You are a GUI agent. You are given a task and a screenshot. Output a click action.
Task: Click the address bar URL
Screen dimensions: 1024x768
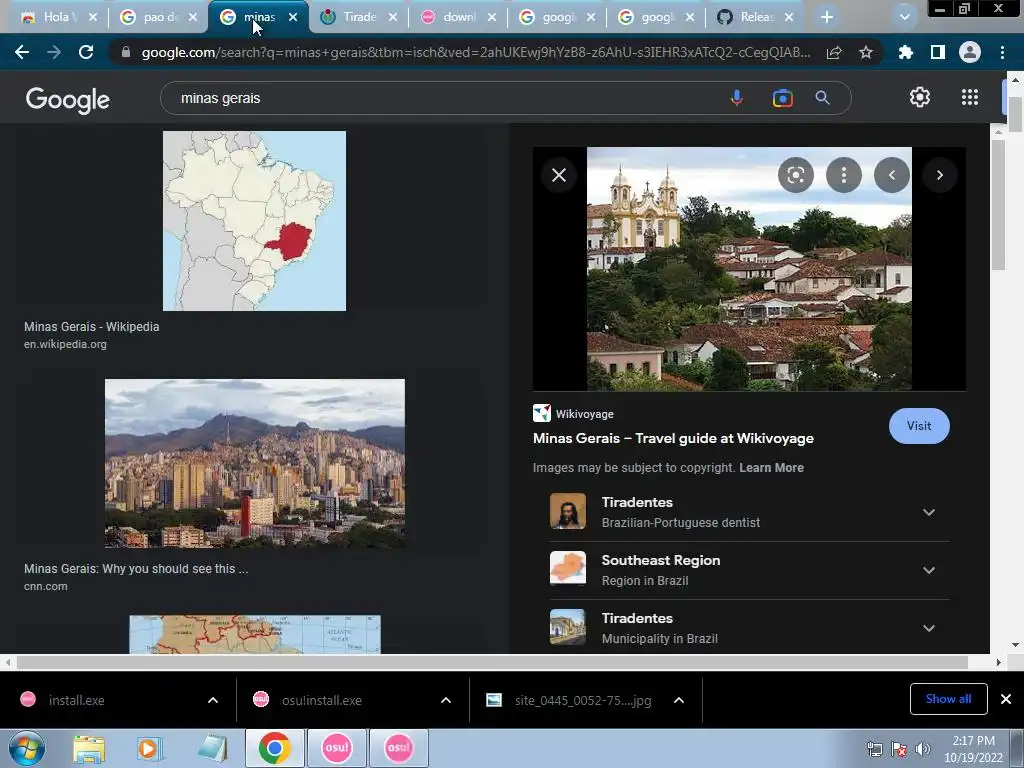[475, 52]
